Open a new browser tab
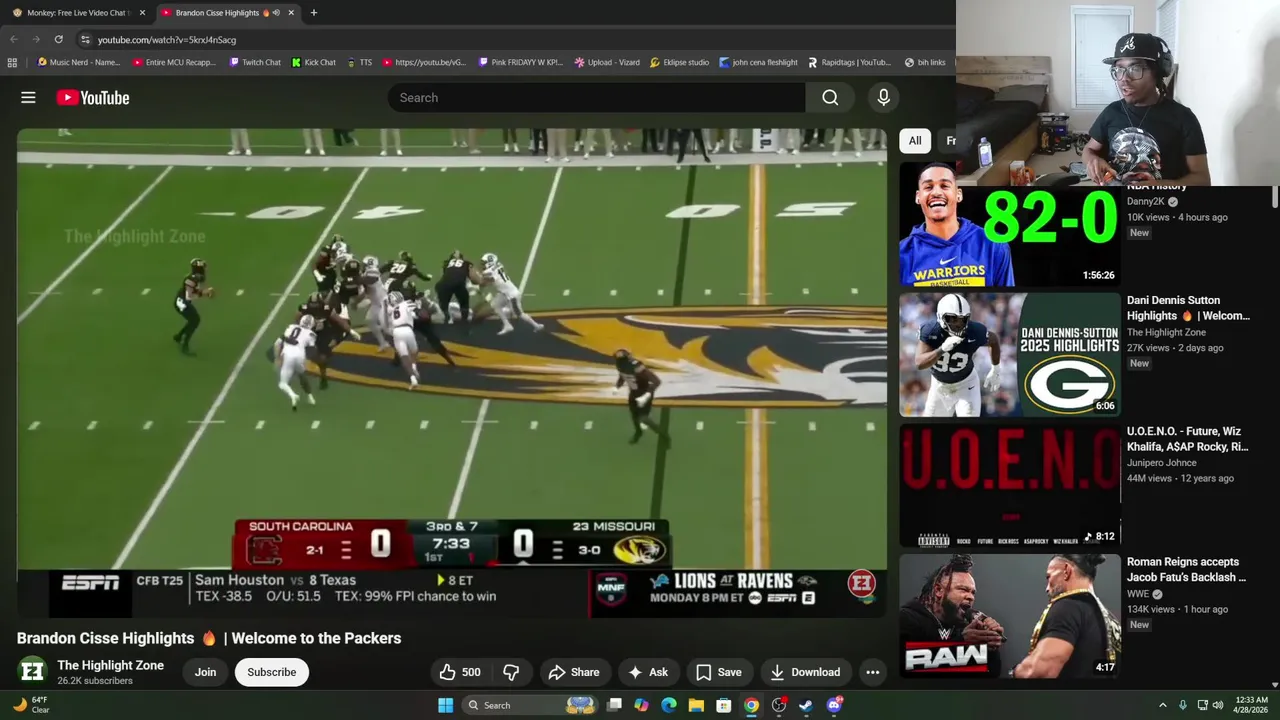 [313, 13]
